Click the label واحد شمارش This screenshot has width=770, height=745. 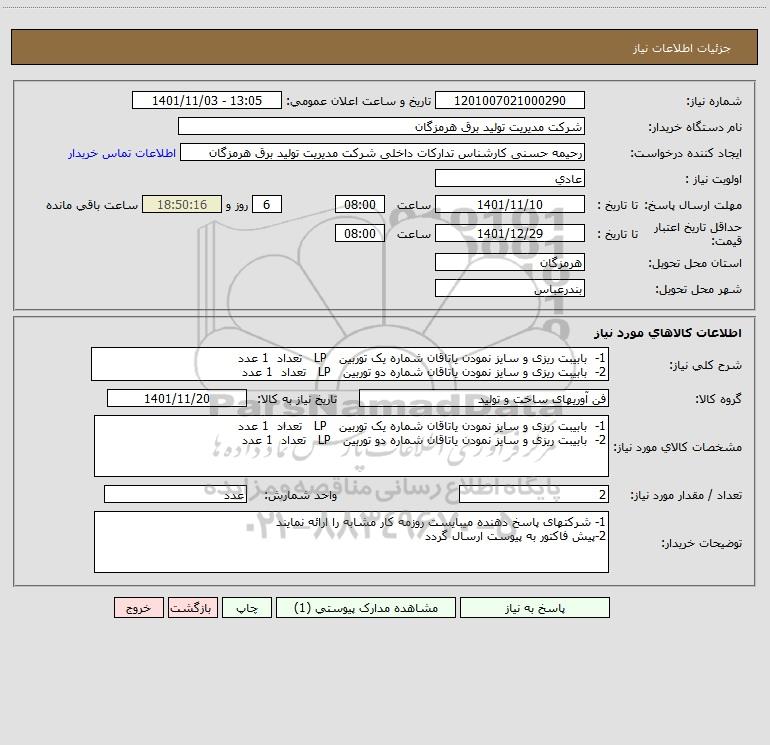(x=301, y=496)
